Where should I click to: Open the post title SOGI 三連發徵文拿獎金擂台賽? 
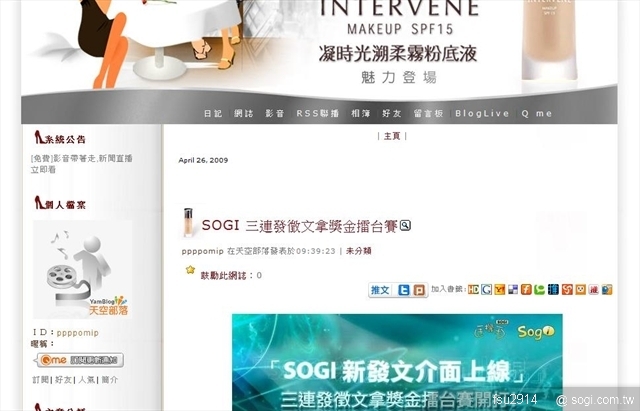pyautogui.click(x=300, y=225)
